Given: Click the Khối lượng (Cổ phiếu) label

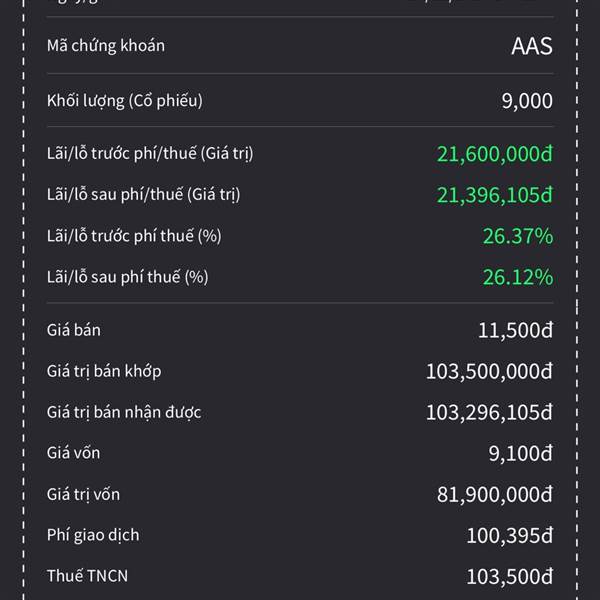Looking at the screenshot, I should (125, 101).
